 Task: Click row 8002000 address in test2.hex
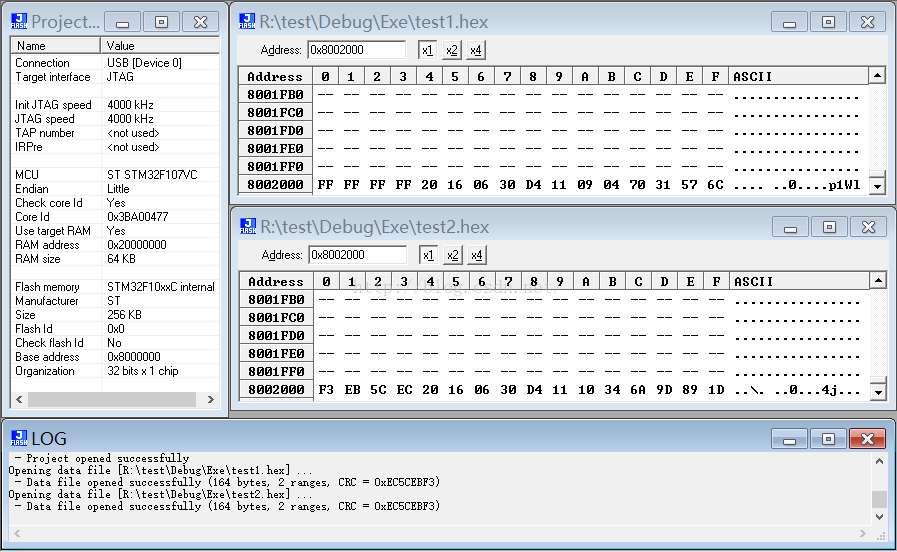276,390
